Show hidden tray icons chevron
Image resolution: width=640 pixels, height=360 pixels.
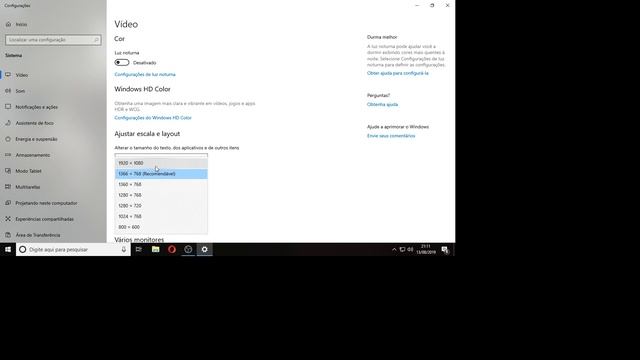394,249
